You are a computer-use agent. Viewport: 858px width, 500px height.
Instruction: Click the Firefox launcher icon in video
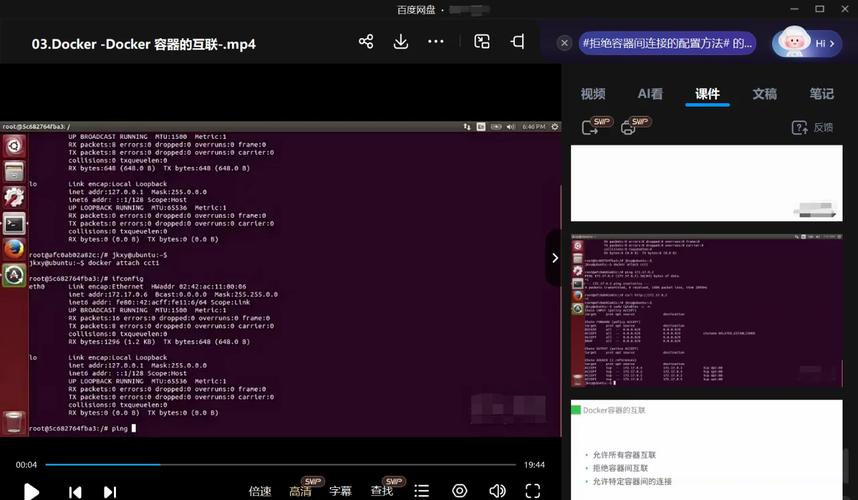tap(14, 249)
